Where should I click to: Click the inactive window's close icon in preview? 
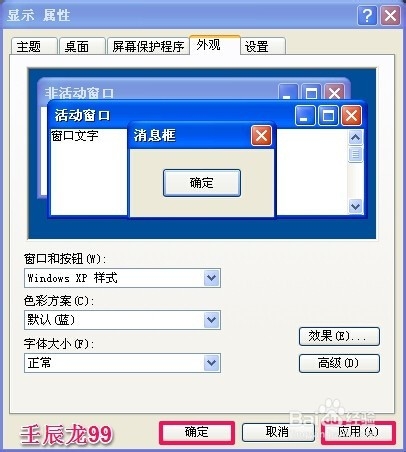click(334, 93)
